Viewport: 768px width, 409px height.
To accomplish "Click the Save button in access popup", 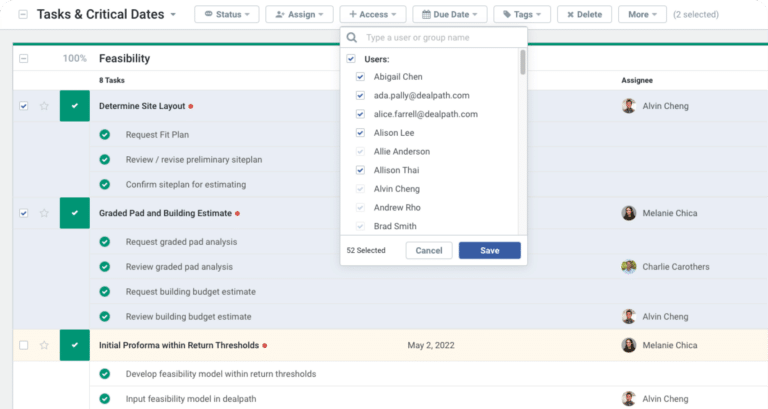I will coord(489,250).
